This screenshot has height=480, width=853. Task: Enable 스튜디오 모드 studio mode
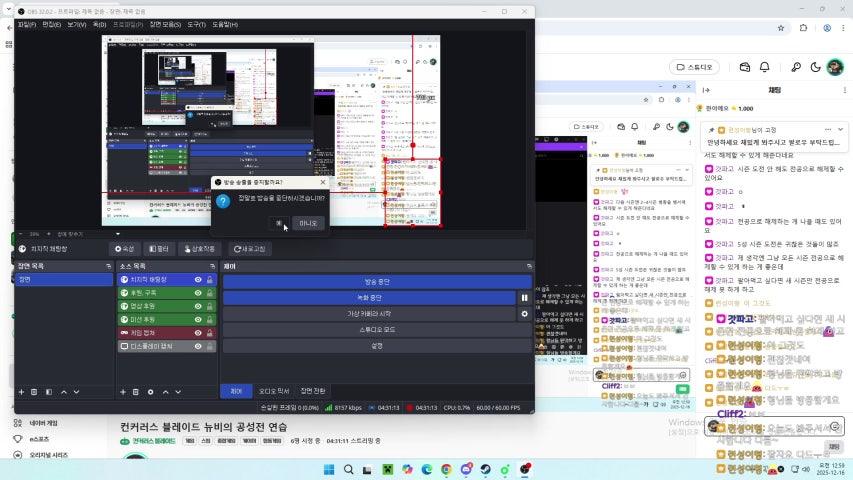click(377, 330)
